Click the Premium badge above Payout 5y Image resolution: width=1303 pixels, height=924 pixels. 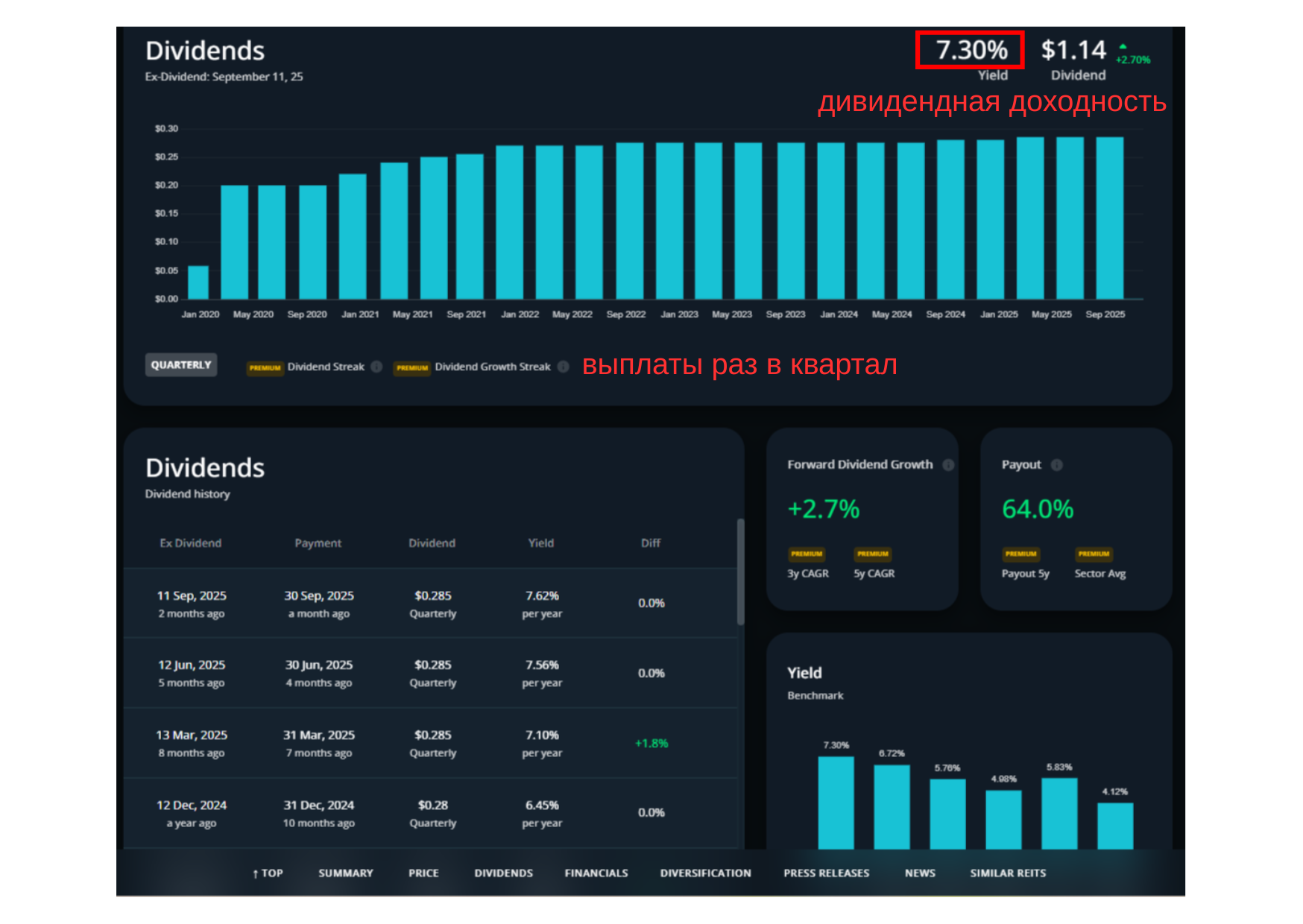(x=1020, y=554)
